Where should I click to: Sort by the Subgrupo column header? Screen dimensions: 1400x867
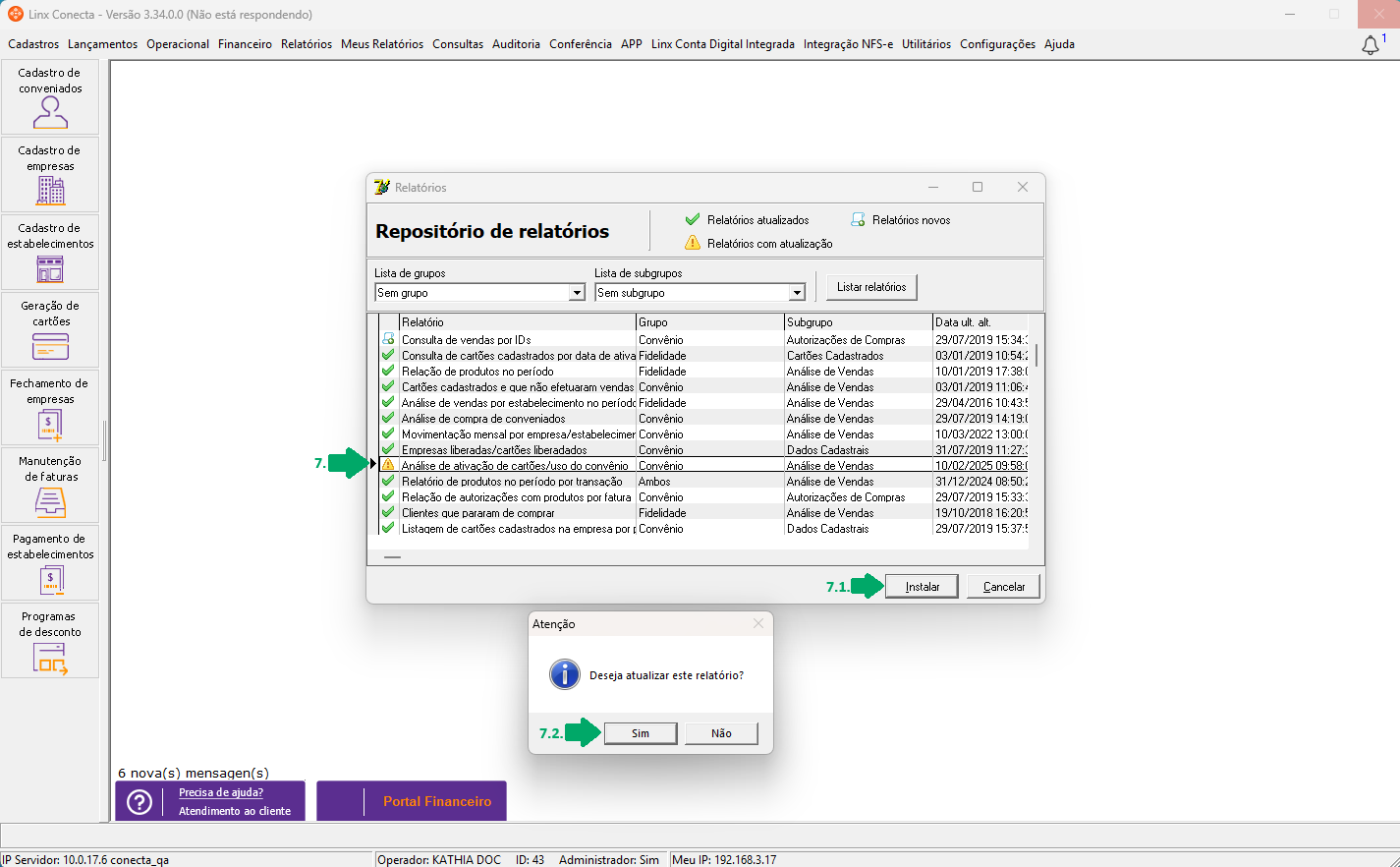pos(858,322)
